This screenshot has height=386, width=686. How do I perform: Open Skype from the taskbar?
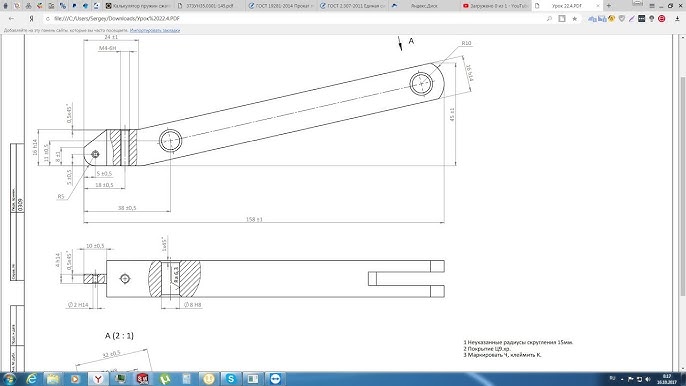[x=231, y=379]
